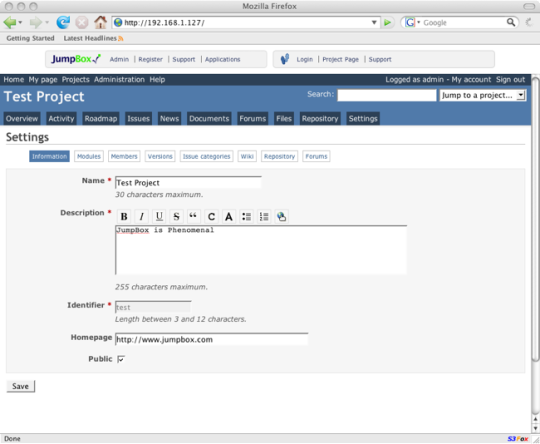540x444 pixels.
Task: Apply strikethrough with the S button
Action: (x=176, y=217)
